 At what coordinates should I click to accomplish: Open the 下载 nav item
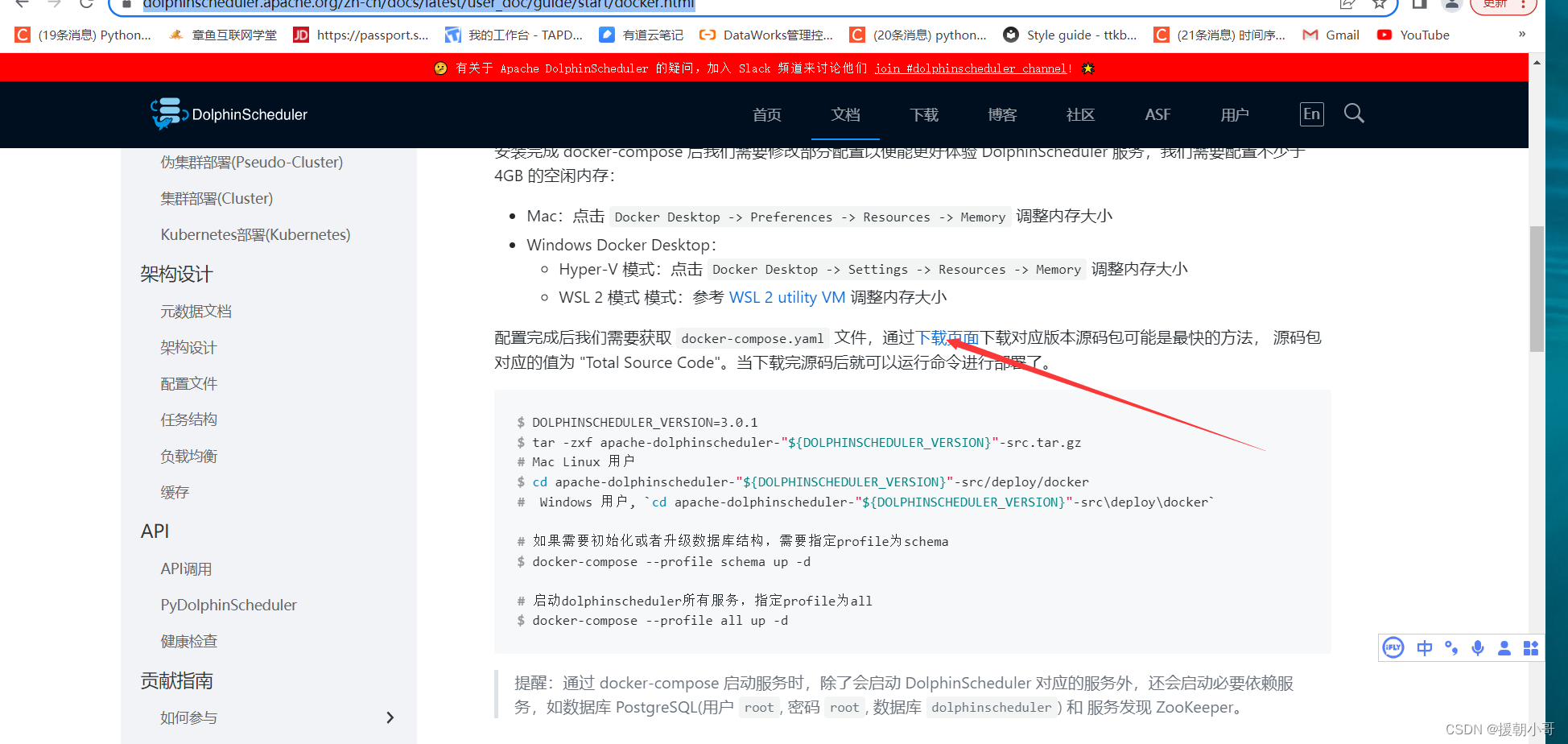click(x=924, y=114)
